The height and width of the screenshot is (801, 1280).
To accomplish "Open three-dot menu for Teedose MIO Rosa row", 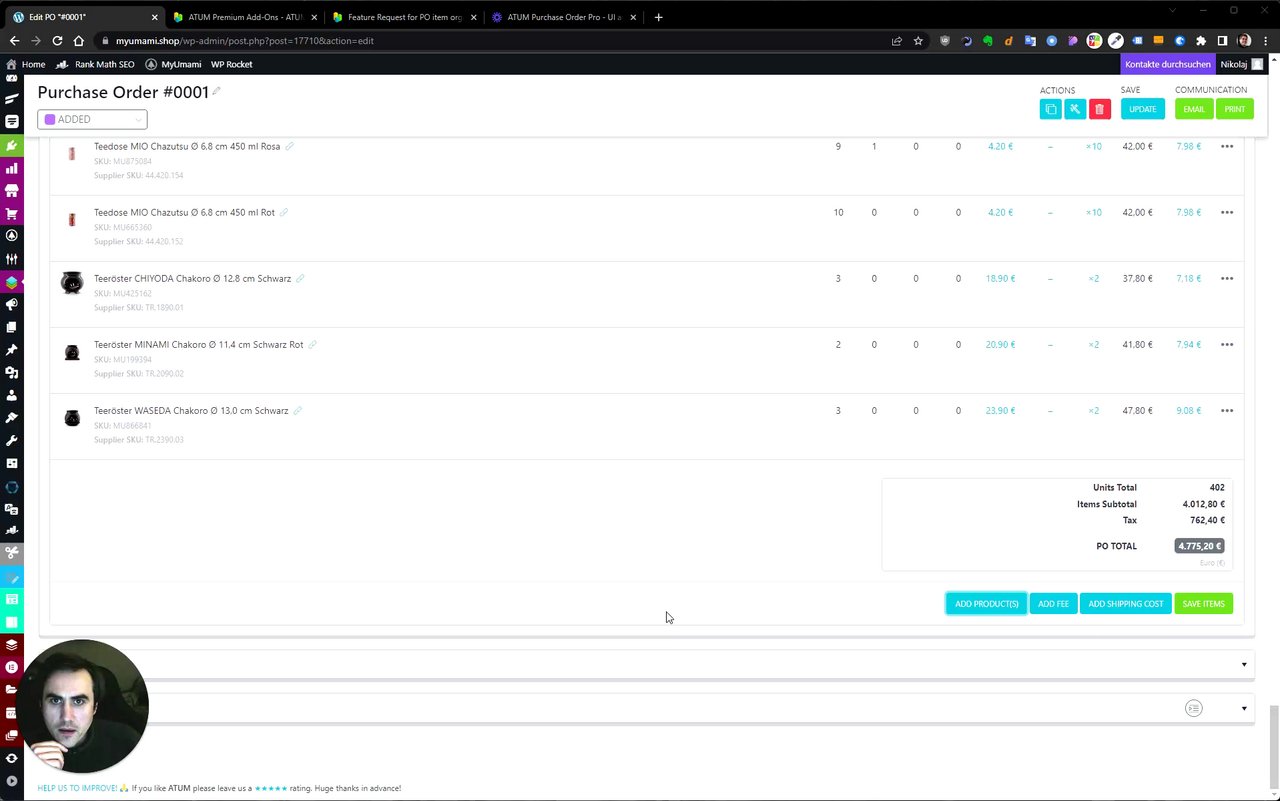I will (1226, 146).
